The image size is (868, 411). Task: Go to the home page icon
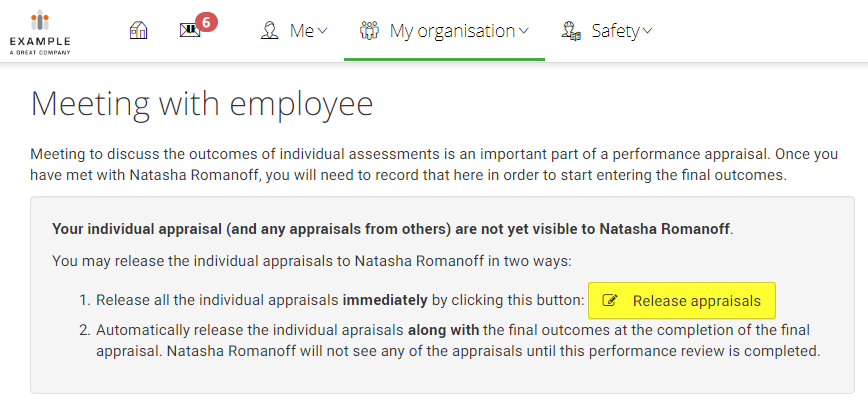[138, 30]
